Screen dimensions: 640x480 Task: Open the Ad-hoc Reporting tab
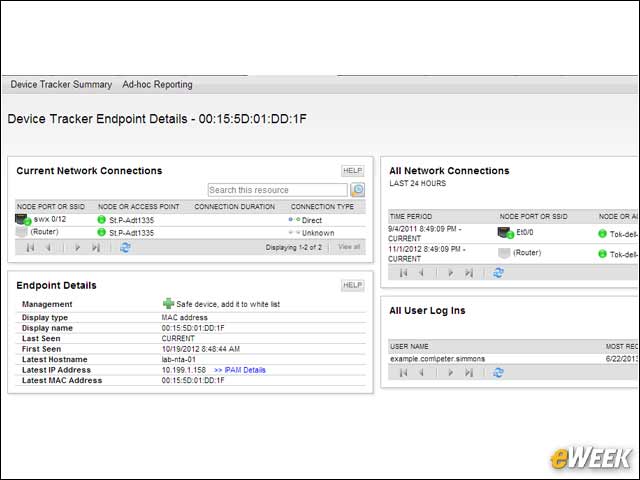157,84
